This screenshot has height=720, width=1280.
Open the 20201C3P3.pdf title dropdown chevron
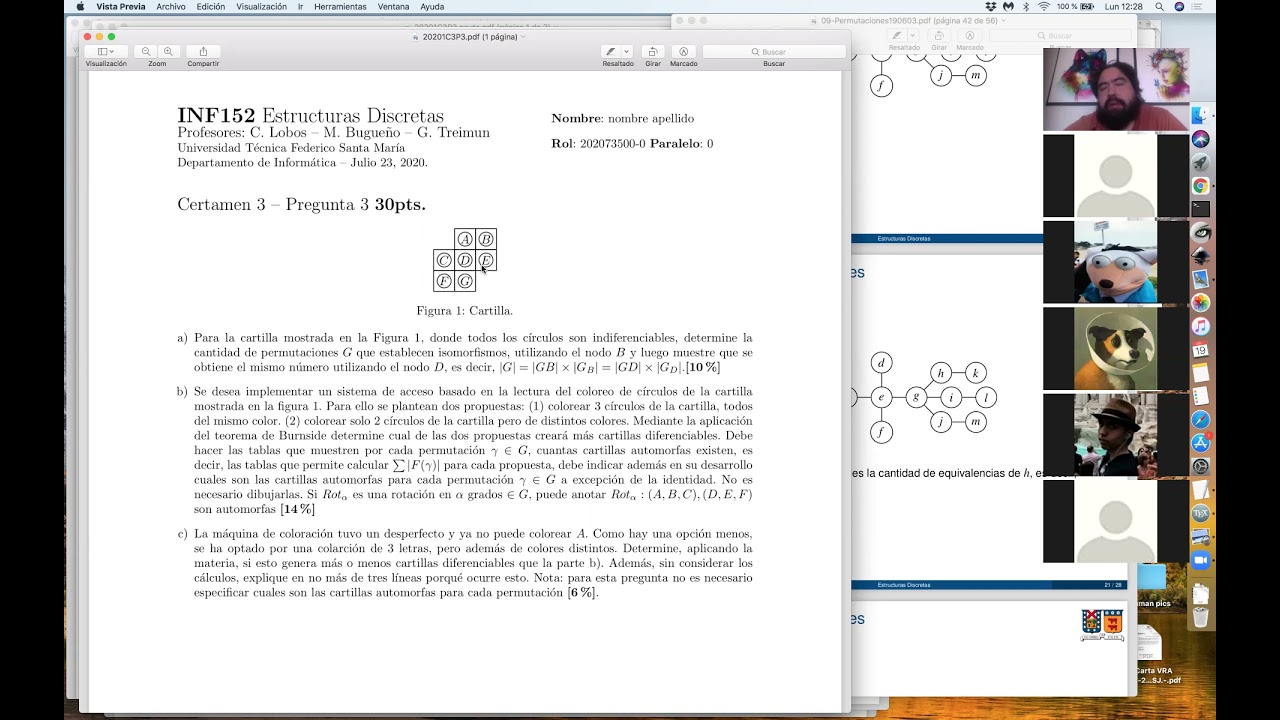523,37
